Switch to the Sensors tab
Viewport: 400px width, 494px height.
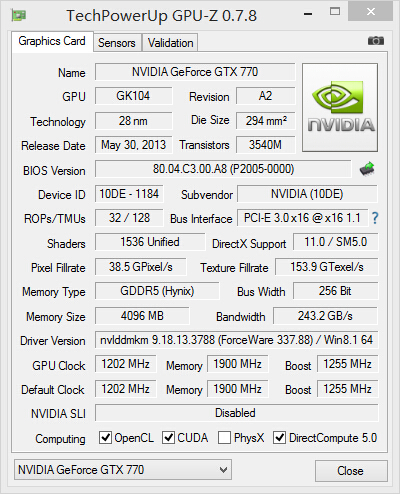[x=117, y=43]
